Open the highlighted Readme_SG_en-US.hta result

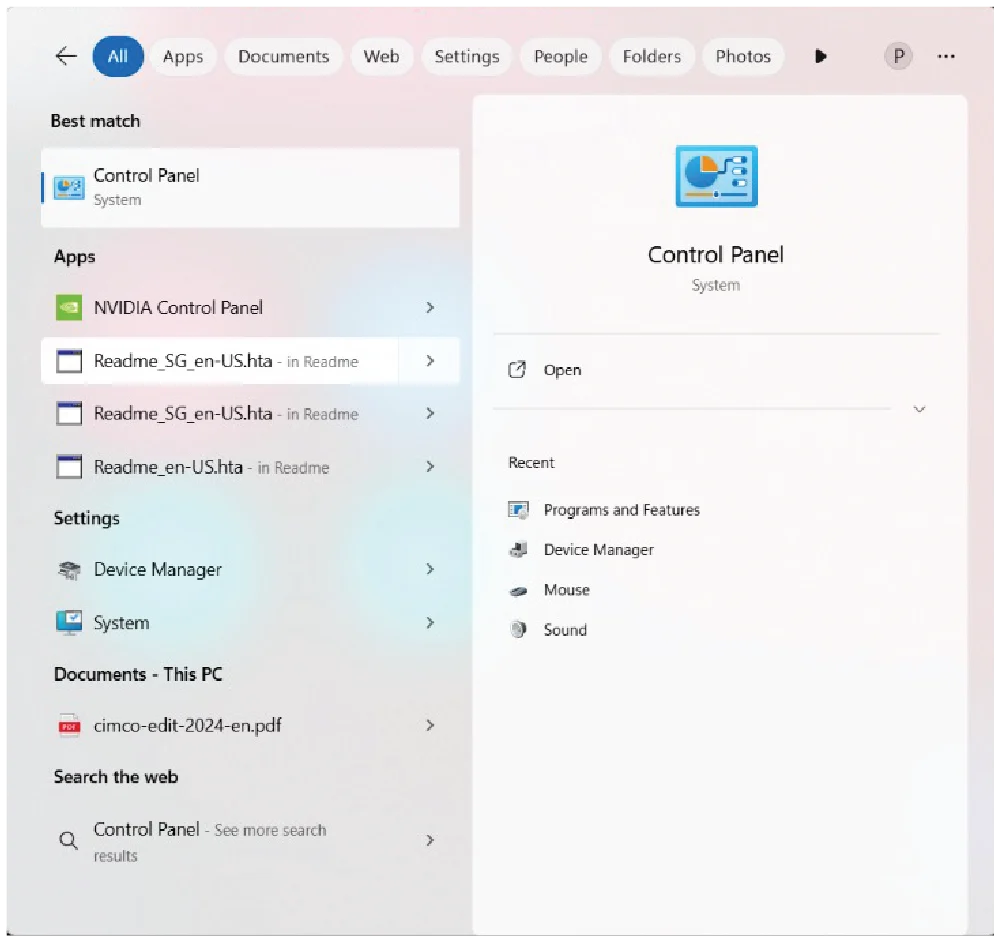tap(220, 361)
